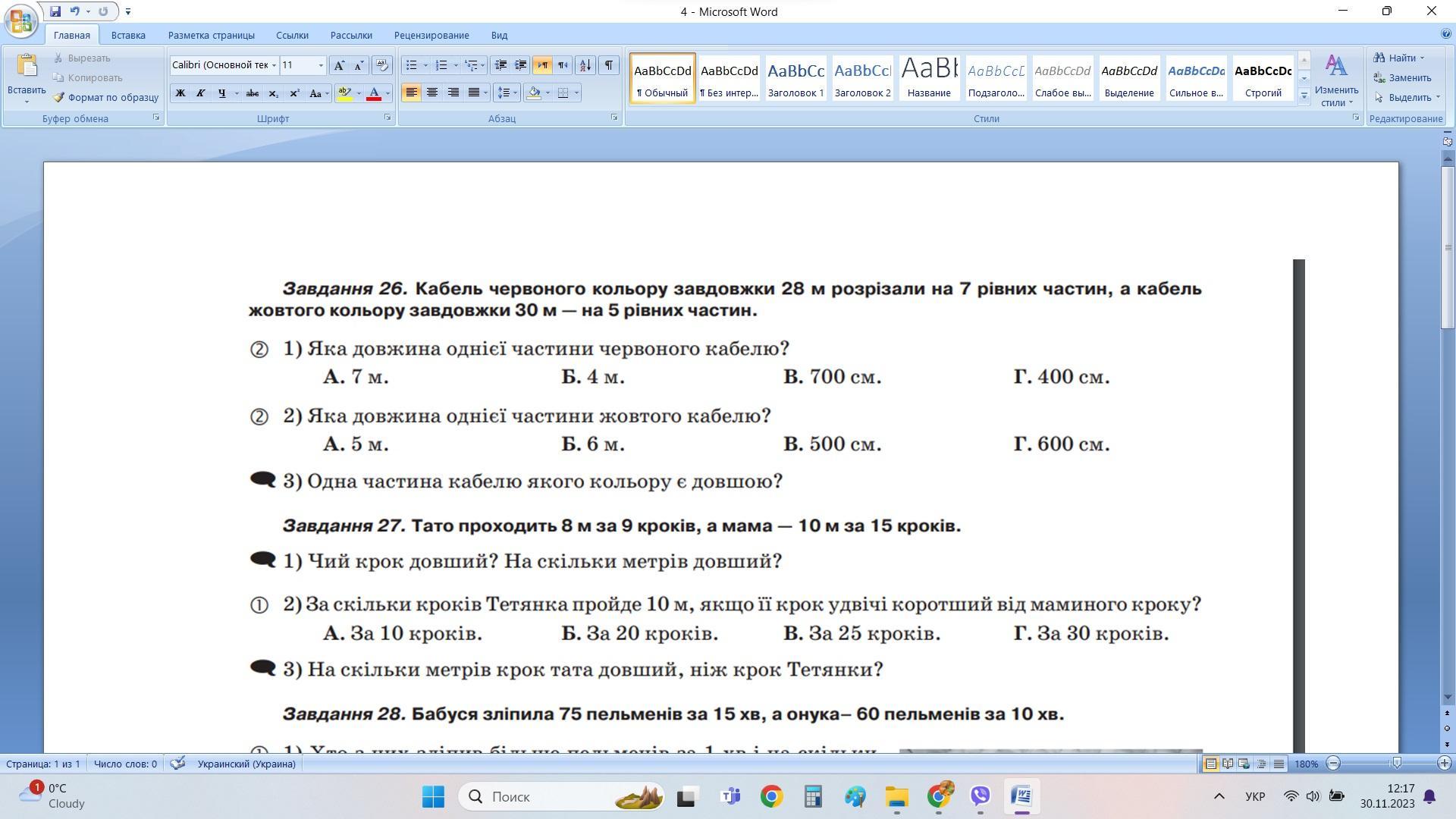Switch to Full Screen Reading view
Viewport: 1456px width, 819px height.
pyautogui.click(x=1228, y=764)
